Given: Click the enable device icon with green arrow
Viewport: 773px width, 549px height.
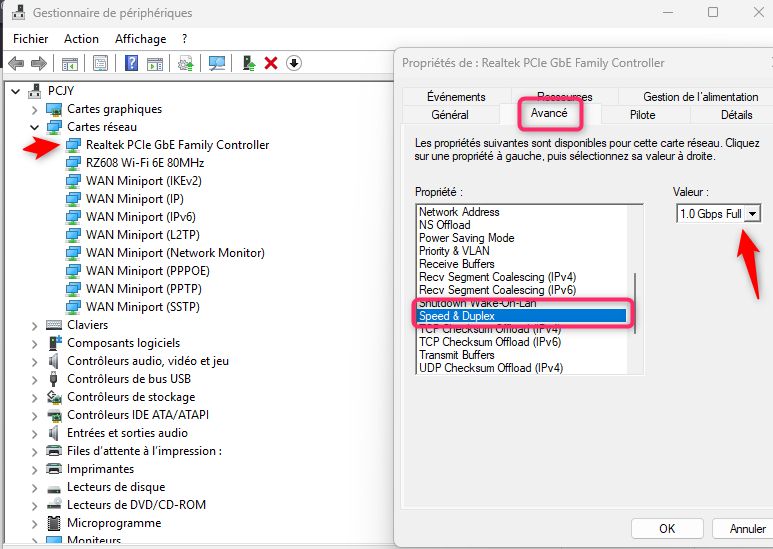Looking at the screenshot, I should 248,63.
